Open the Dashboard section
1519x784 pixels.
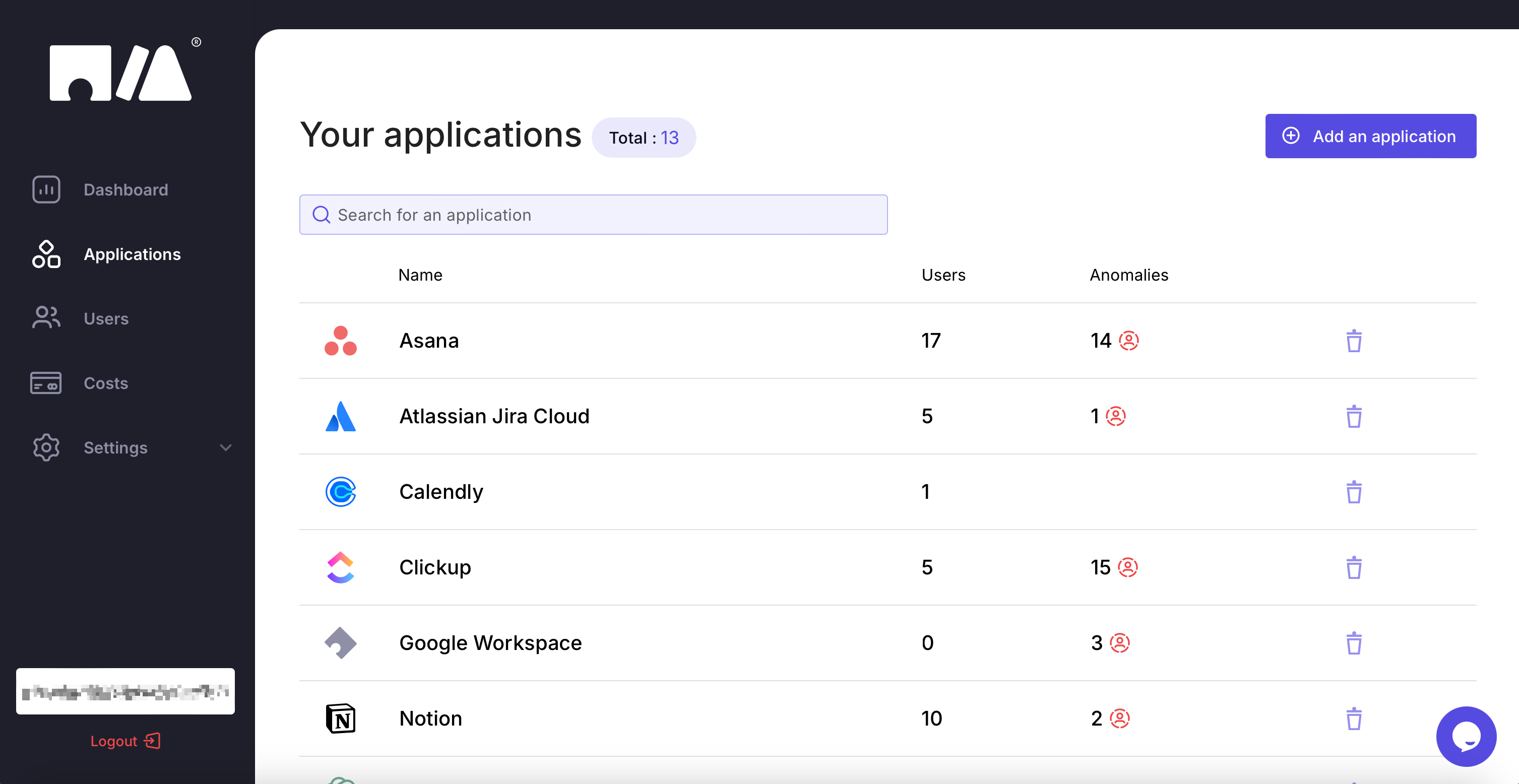pyautogui.click(x=125, y=190)
